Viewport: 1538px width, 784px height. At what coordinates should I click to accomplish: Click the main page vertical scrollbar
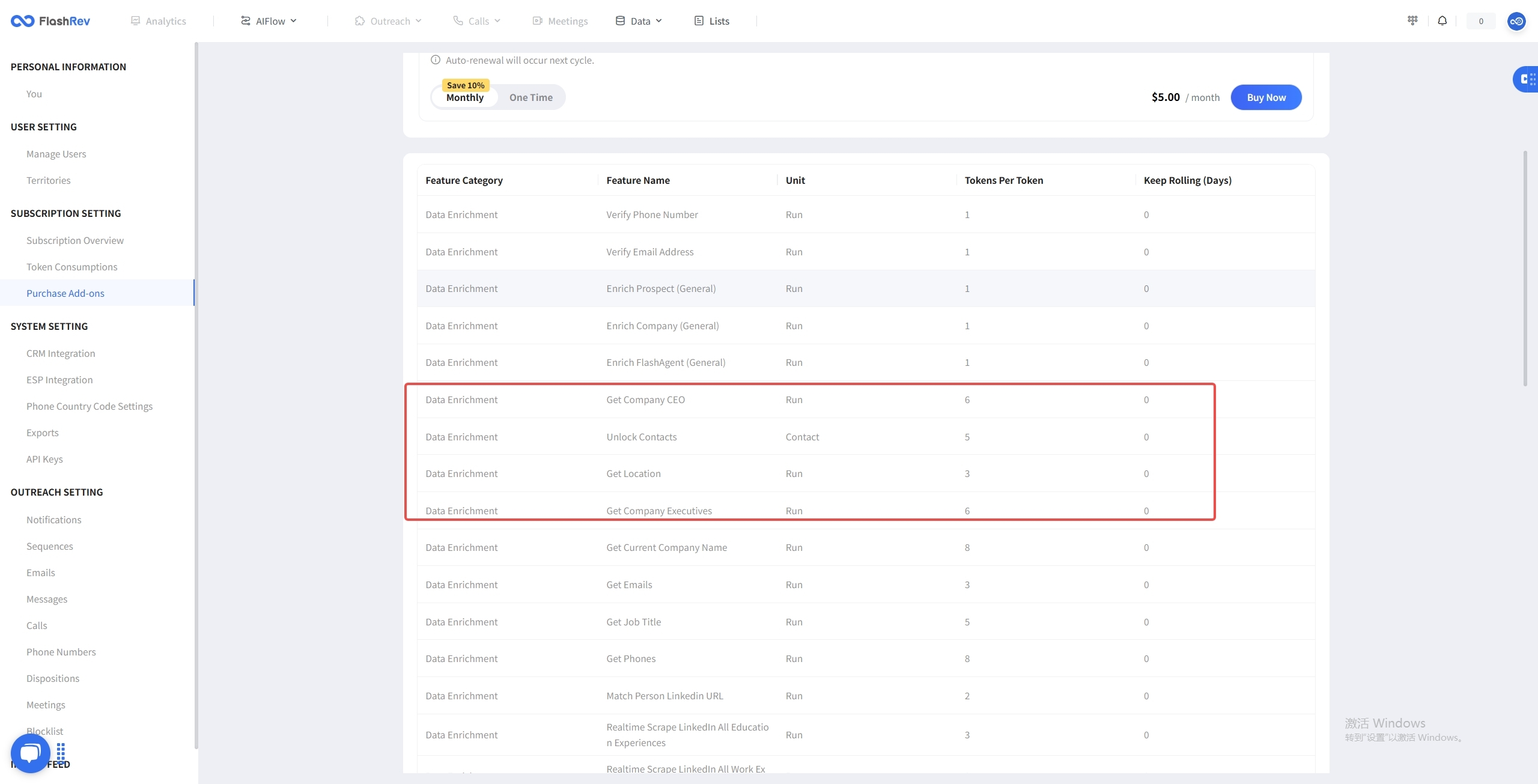[x=1525, y=269]
